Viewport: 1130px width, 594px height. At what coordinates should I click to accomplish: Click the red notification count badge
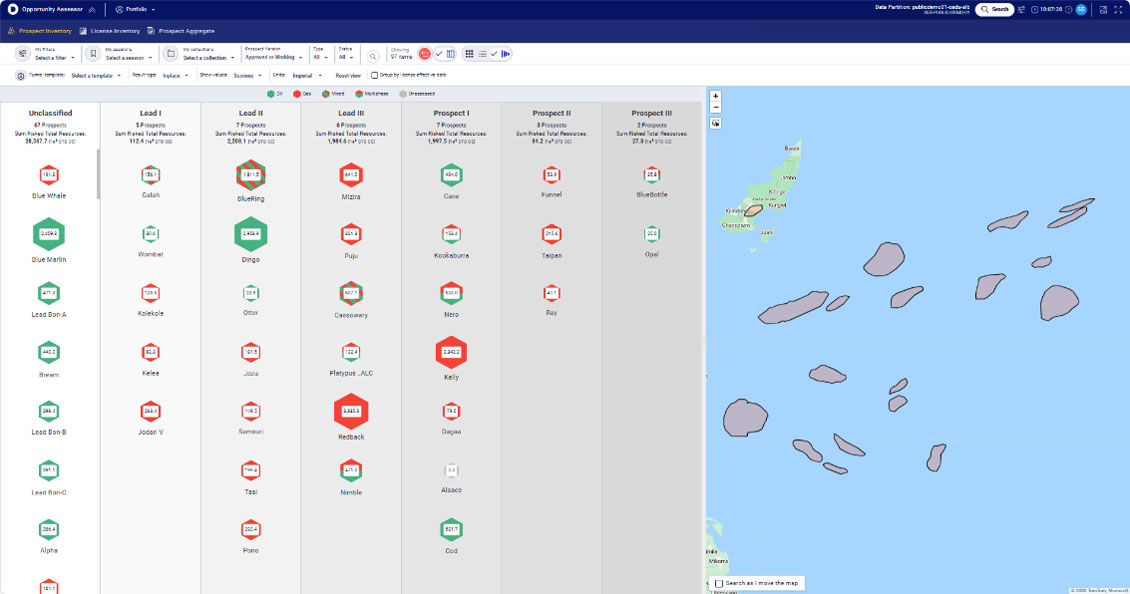425,54
